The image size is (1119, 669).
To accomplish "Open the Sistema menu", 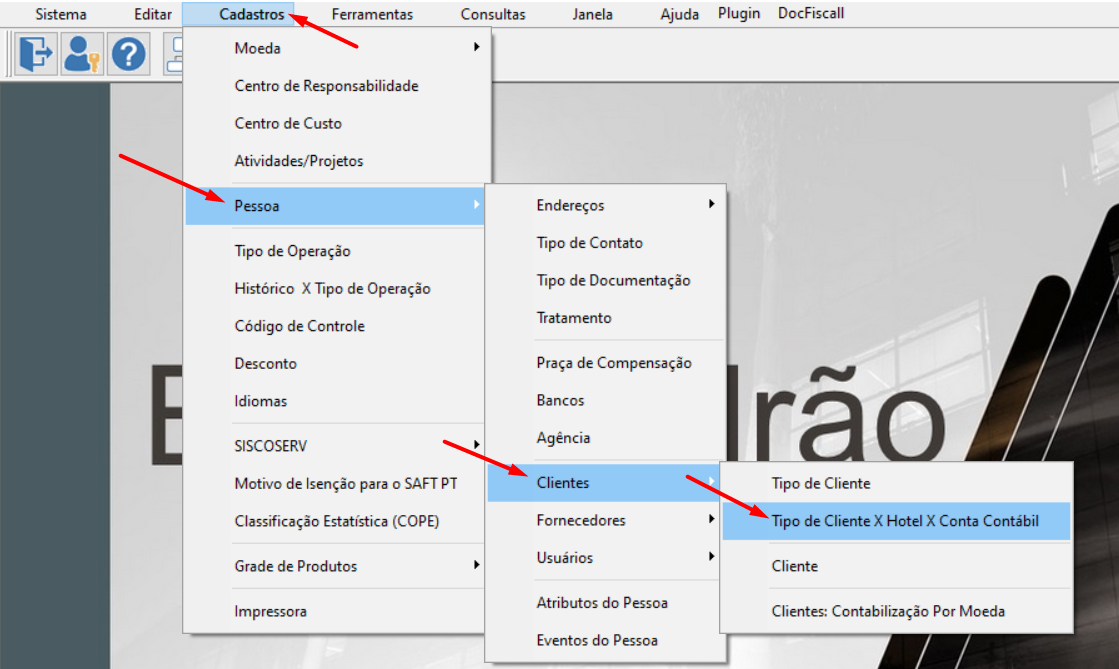I will [61, 14].
